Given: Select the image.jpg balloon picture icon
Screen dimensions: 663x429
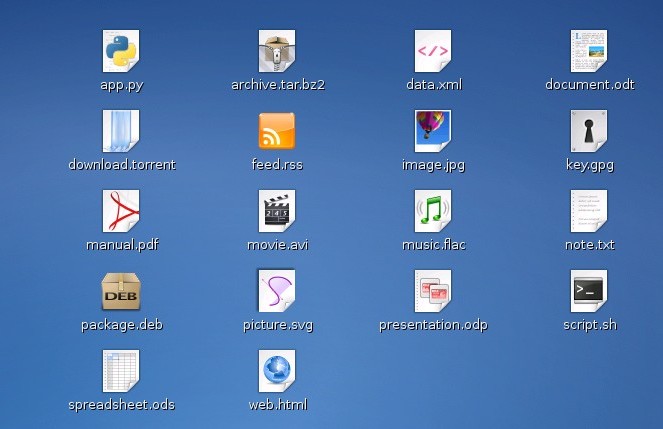Looking at the screenshot, I should coord(433,130).
